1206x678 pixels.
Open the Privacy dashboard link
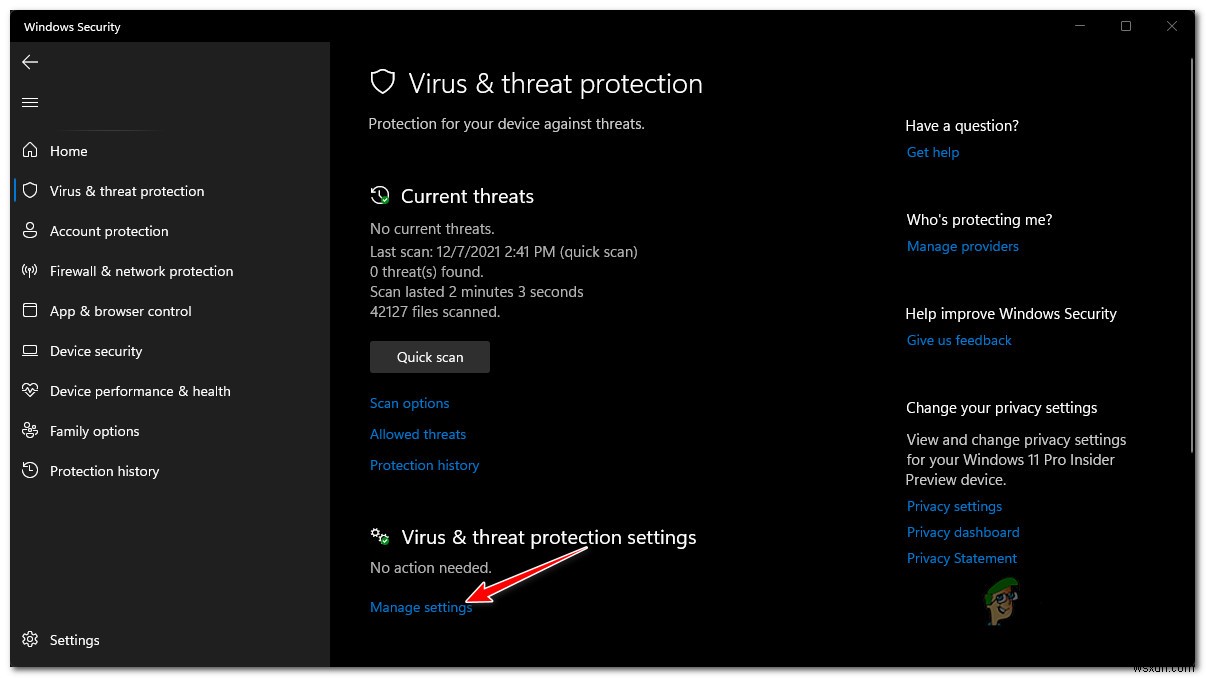click(x=962, y=532)
